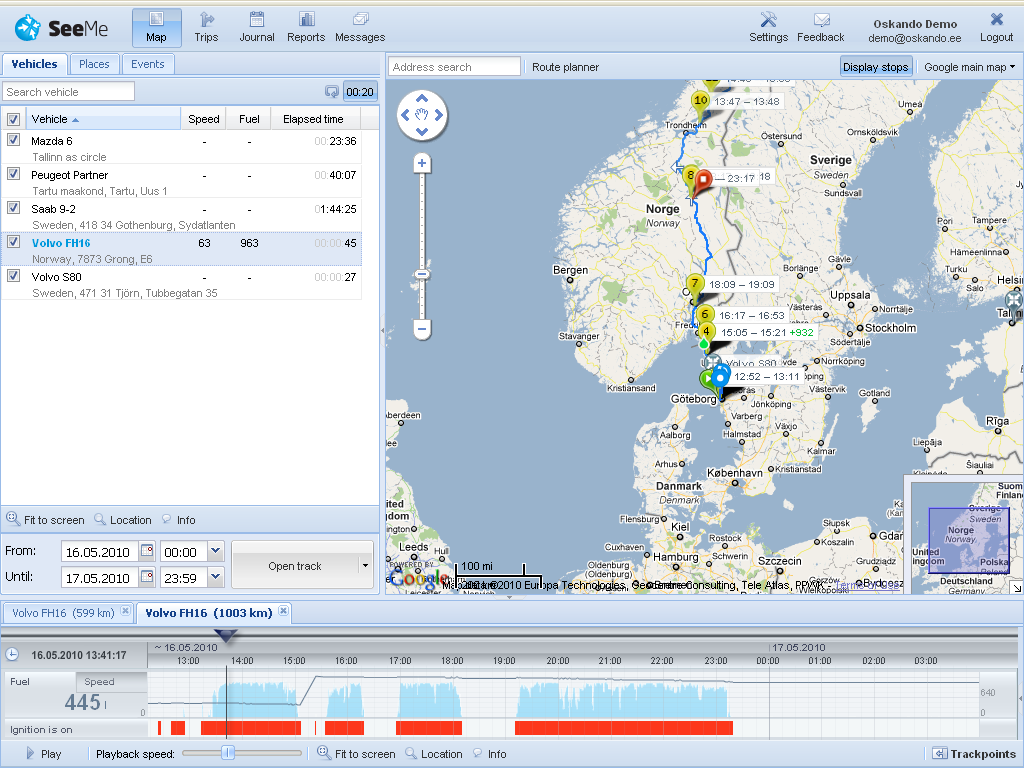Open the Trips section
The height and width of the screenshot is (768, 1024).
click(206, 27)
